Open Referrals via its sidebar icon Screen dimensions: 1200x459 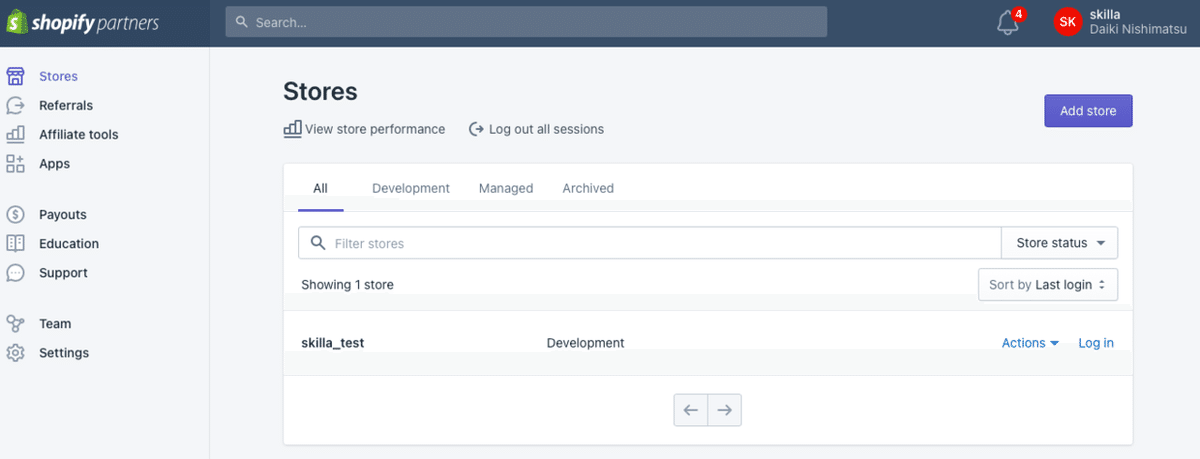point(15,105)
